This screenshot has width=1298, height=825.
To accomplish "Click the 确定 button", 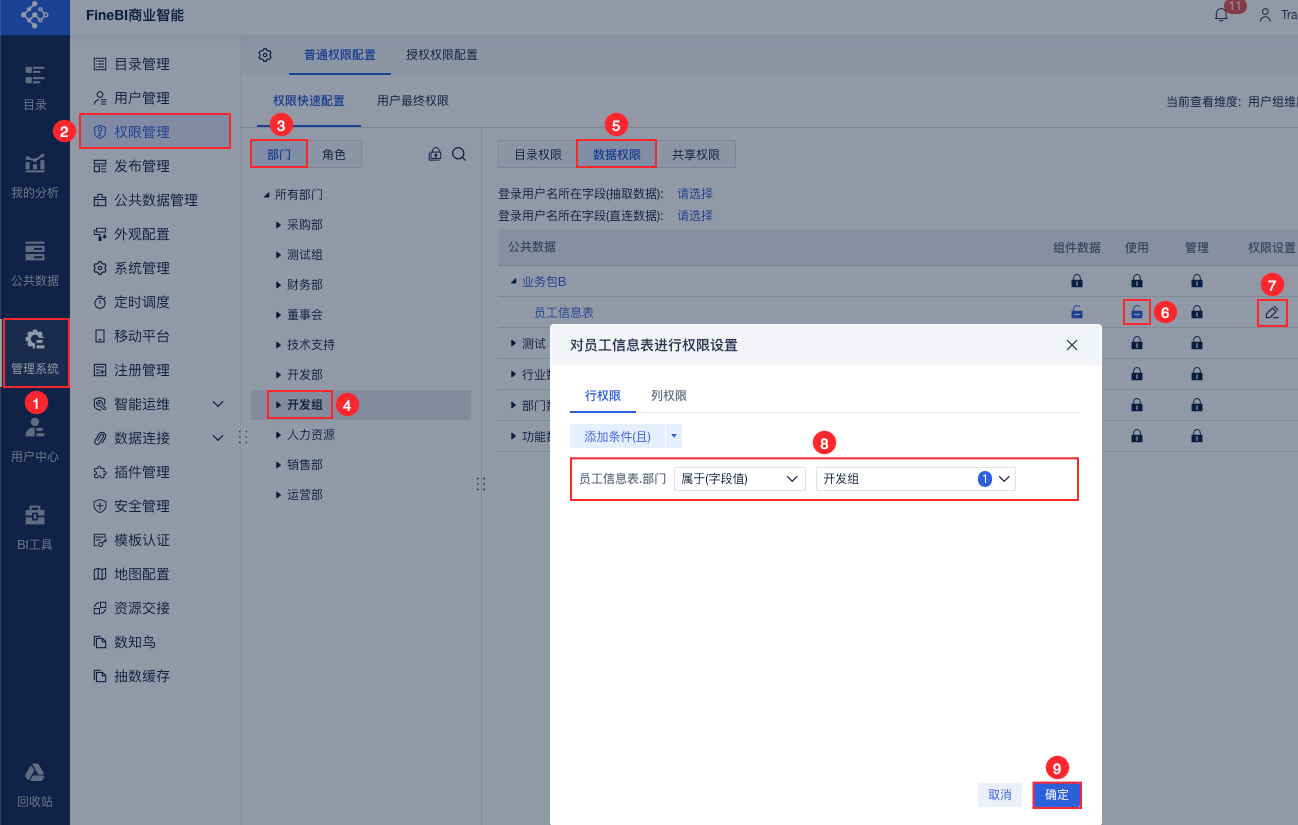I will (x=1057, y=795).
